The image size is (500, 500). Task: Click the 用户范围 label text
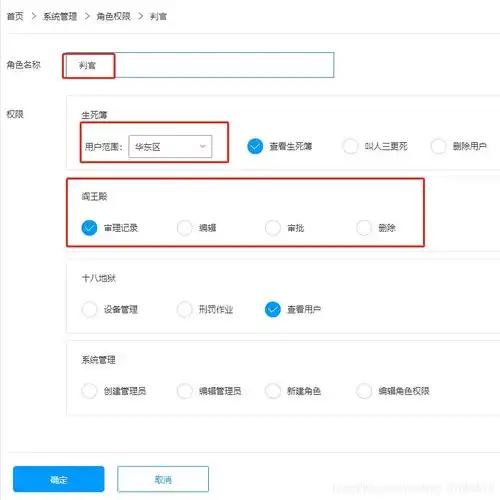[104, 147]
